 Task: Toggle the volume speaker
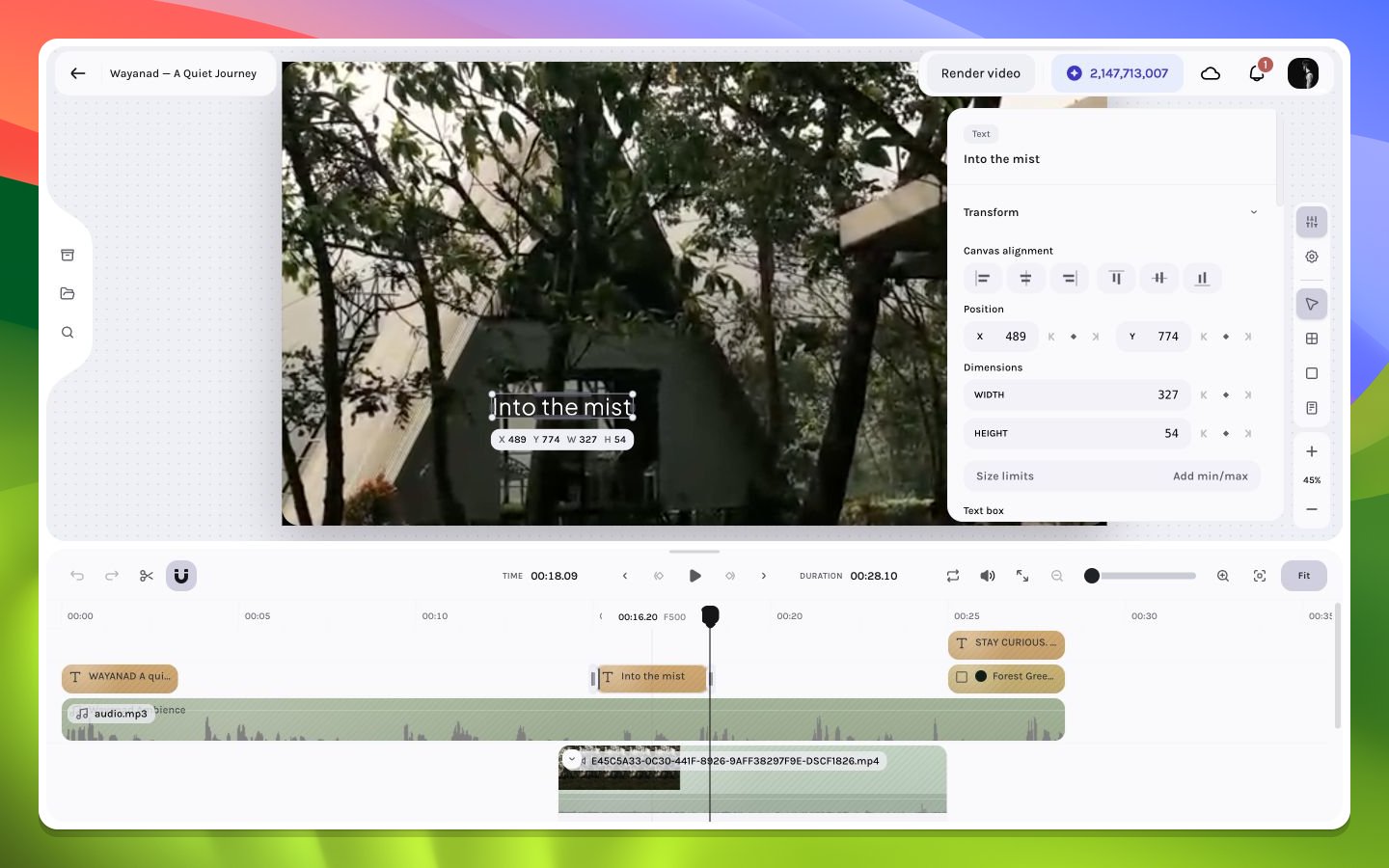[988, 576]
